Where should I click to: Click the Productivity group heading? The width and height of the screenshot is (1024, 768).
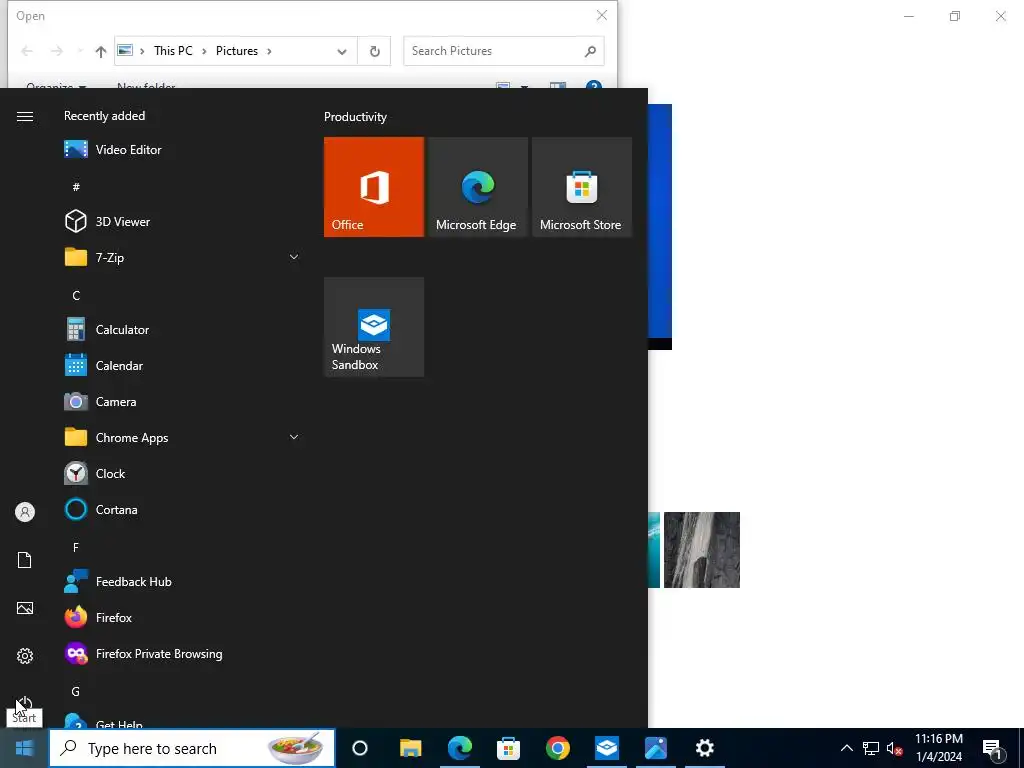pyautogui.click(x=355, y=117)
